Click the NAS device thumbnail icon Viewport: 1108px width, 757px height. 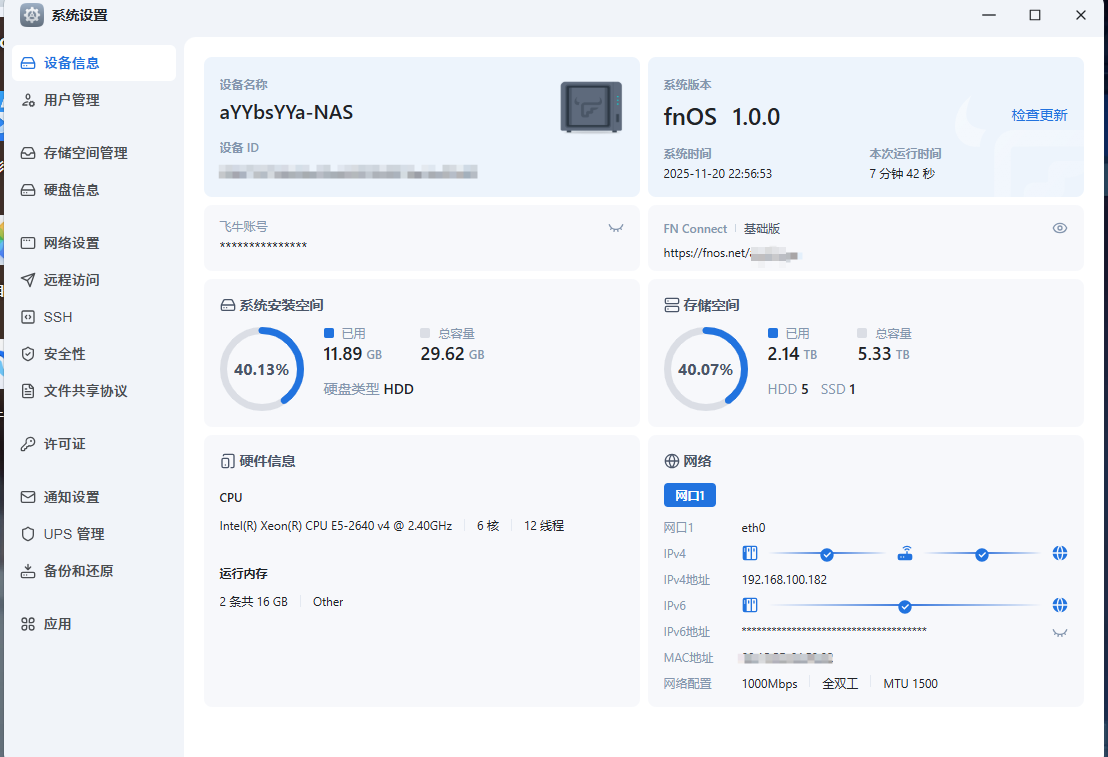click(x=591, y=107)
